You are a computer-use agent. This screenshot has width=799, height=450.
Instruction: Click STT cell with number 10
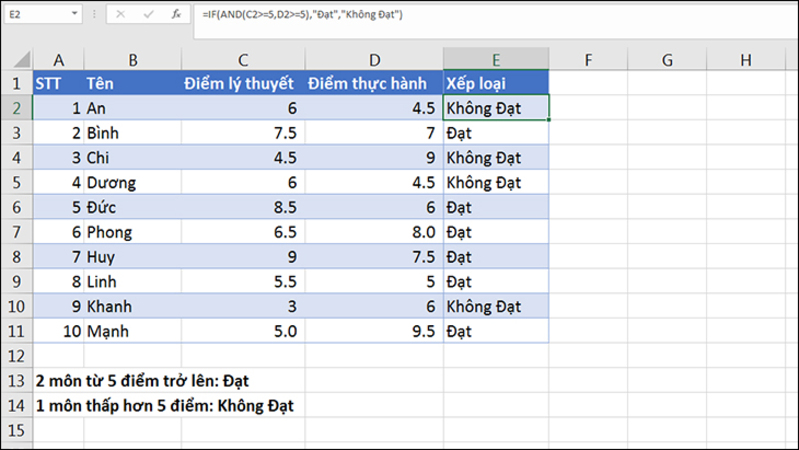tap(59, 331)
